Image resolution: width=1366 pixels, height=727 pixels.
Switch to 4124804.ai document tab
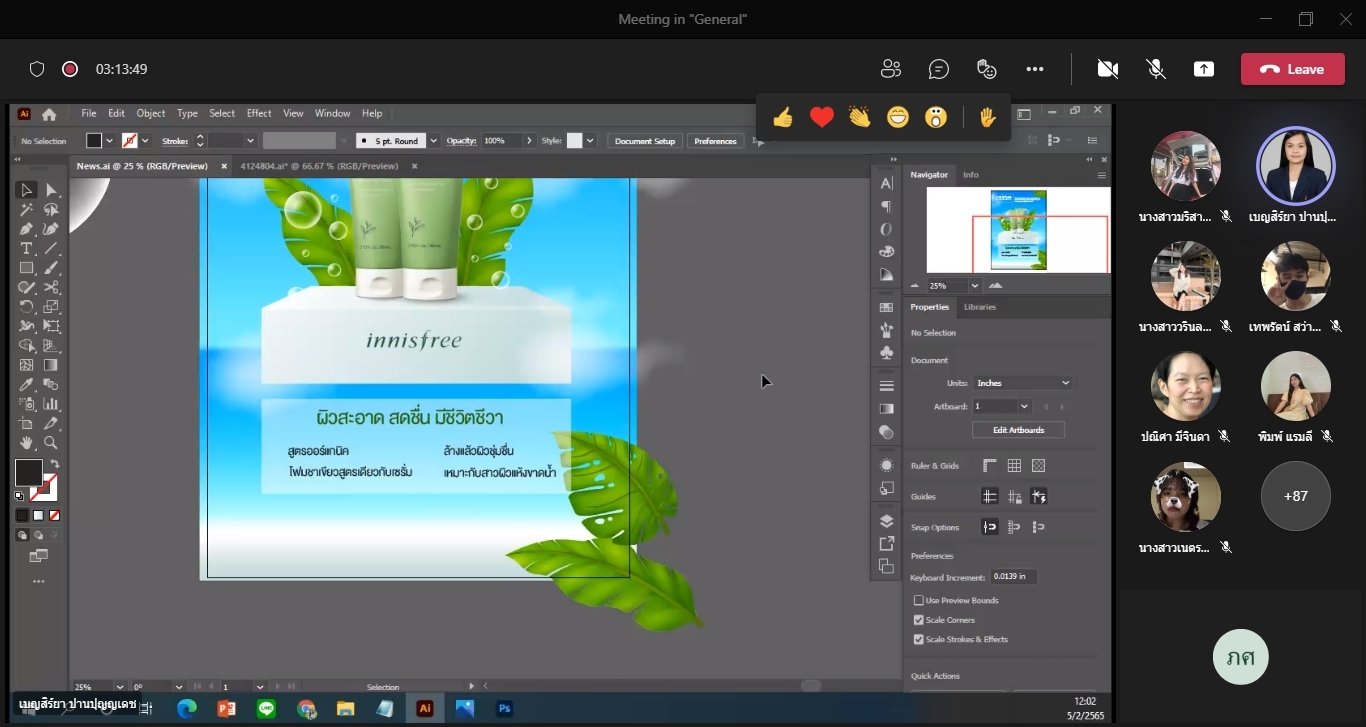click(x=319, y=166)
